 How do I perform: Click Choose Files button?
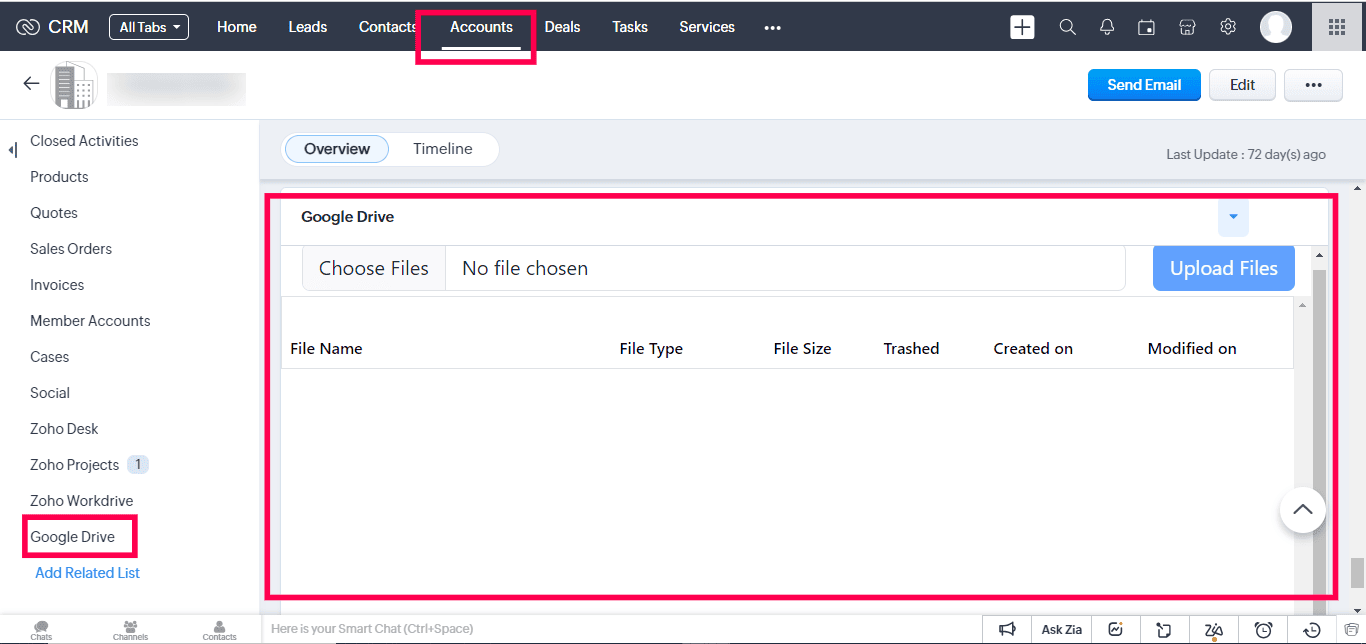[374, 268]
